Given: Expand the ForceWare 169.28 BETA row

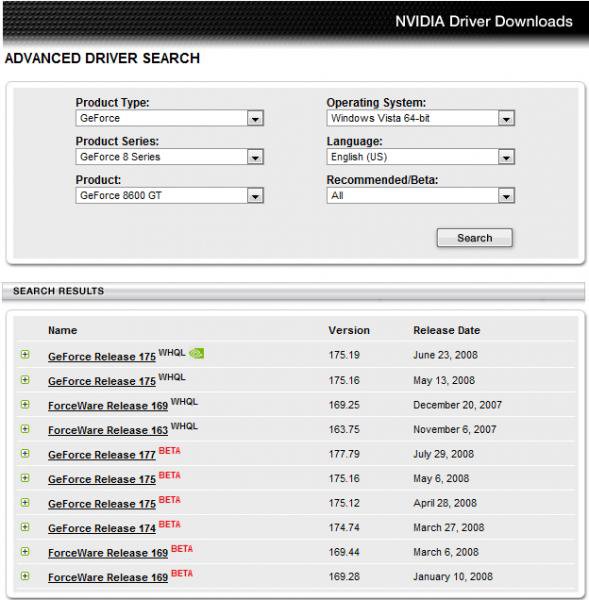Looking at the screenshot, I should point(25,576).
